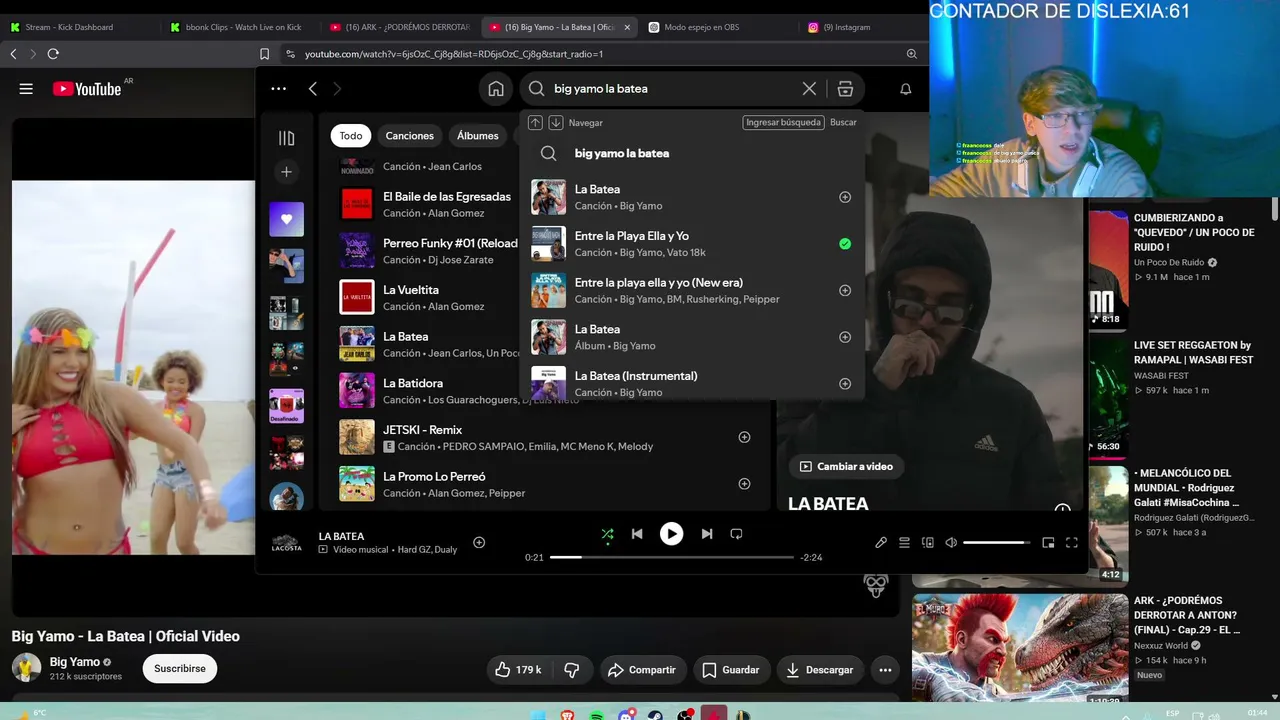Open Spotify miniplayer
This screenshot has height=720, width=1280.
tap(1048, 543)
